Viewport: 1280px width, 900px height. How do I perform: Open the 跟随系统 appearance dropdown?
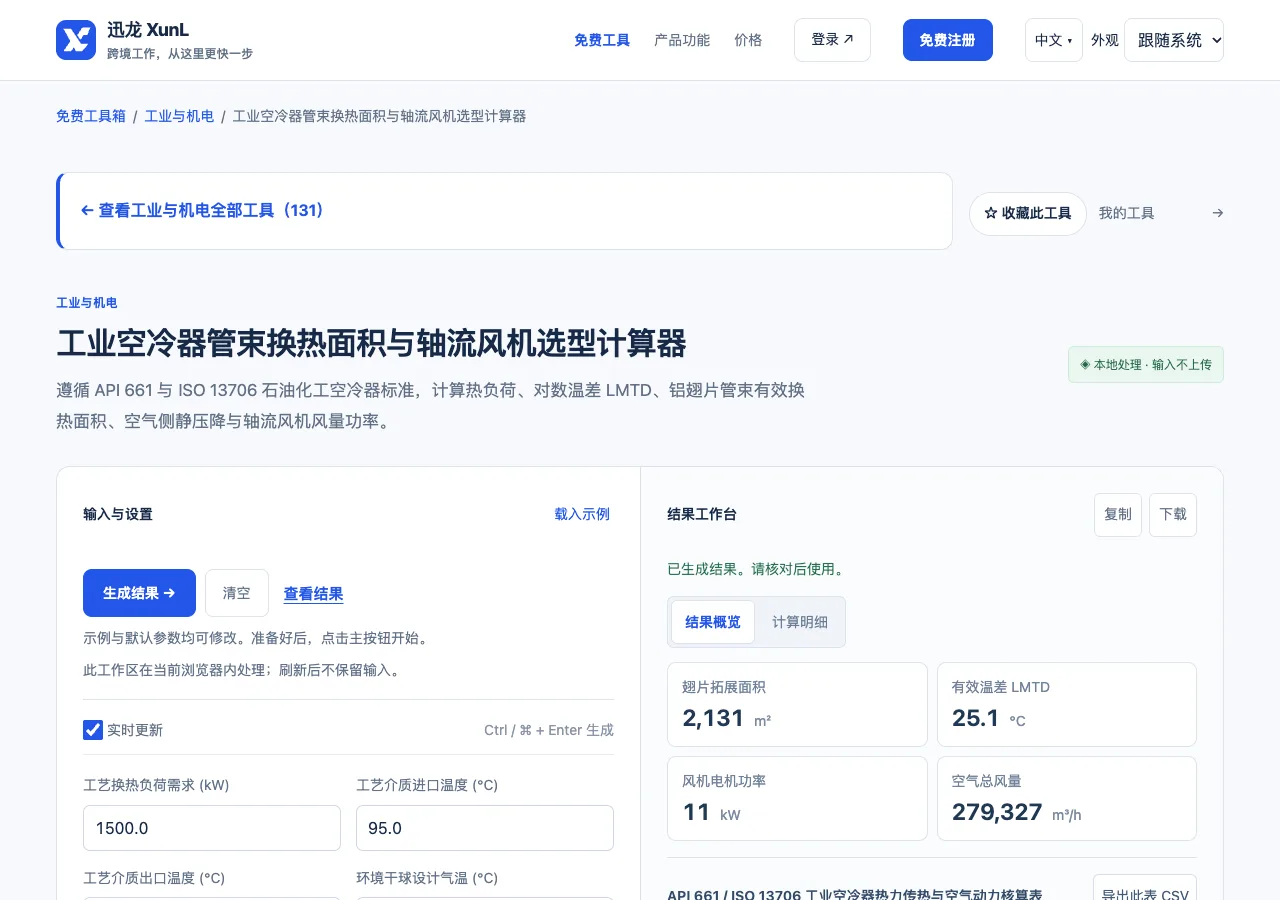[1174, 40]
